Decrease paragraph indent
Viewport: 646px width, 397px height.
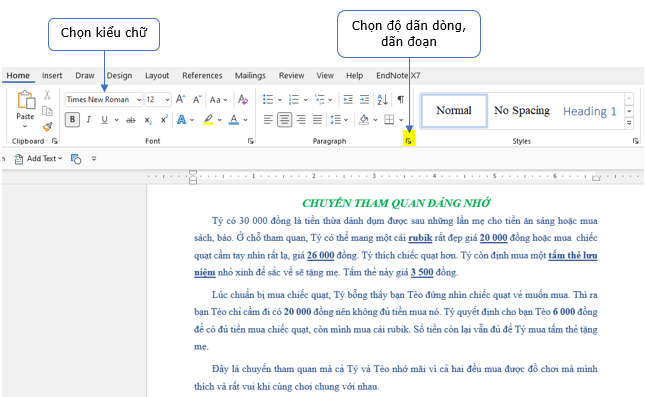[348, 99]
